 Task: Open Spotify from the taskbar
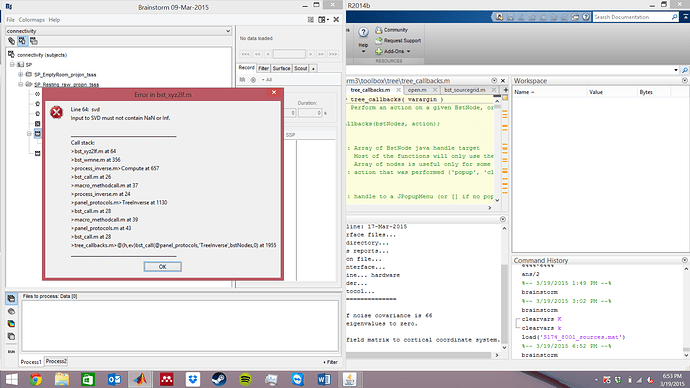(245, 379)
